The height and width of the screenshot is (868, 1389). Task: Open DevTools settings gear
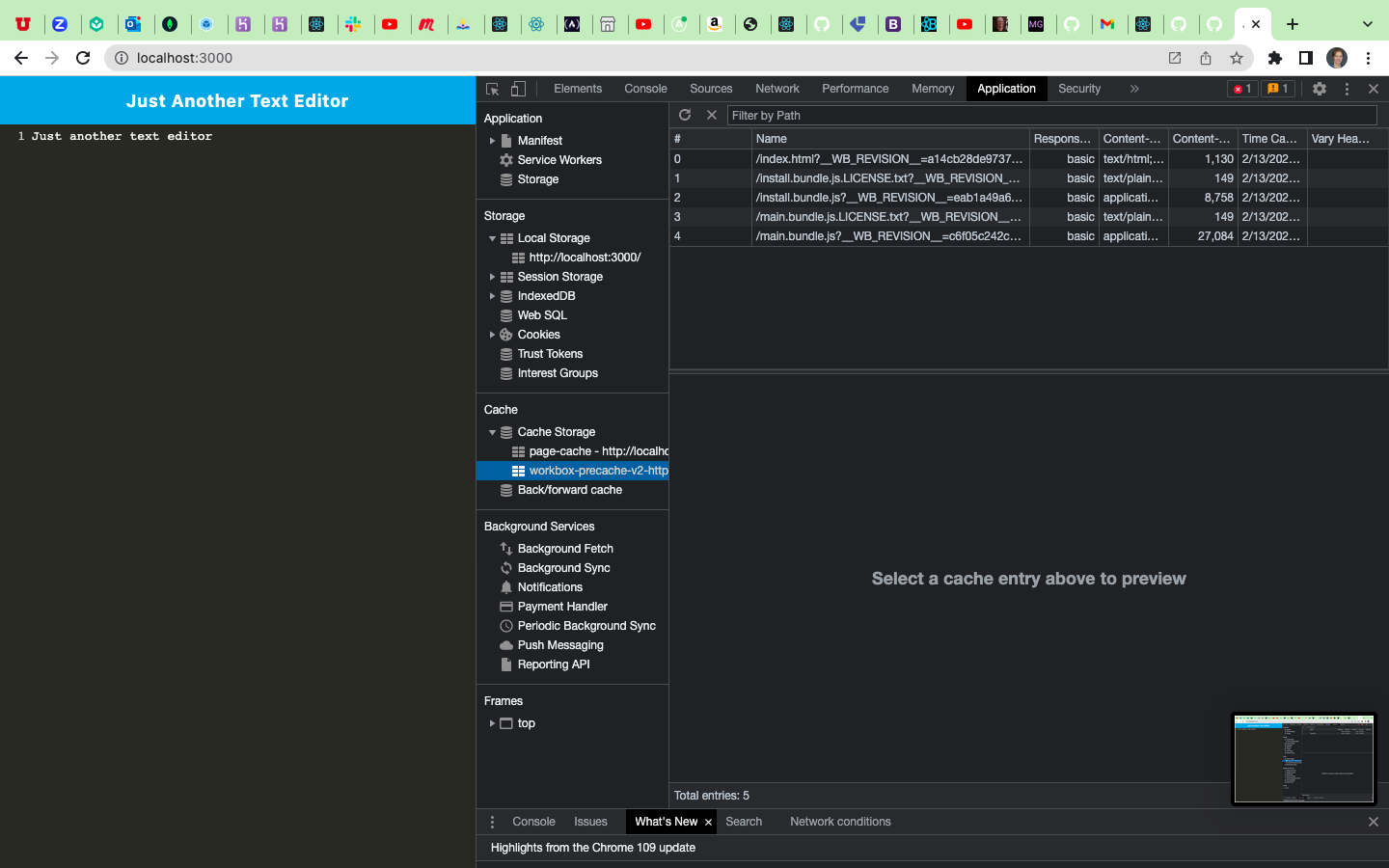point(1320,89)
